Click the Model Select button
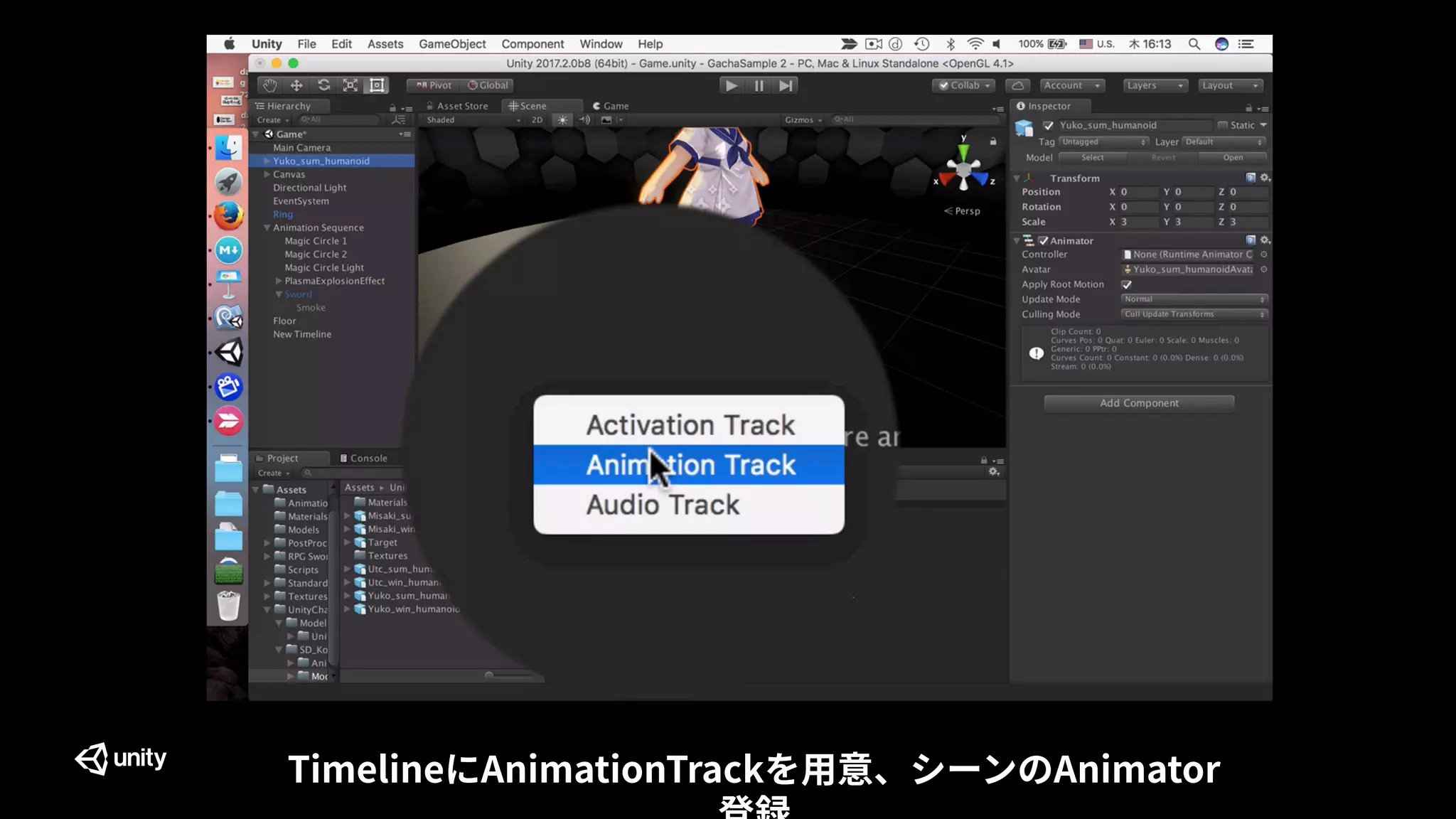Viewport: 1456px width, 819px height. [1093, 158]
